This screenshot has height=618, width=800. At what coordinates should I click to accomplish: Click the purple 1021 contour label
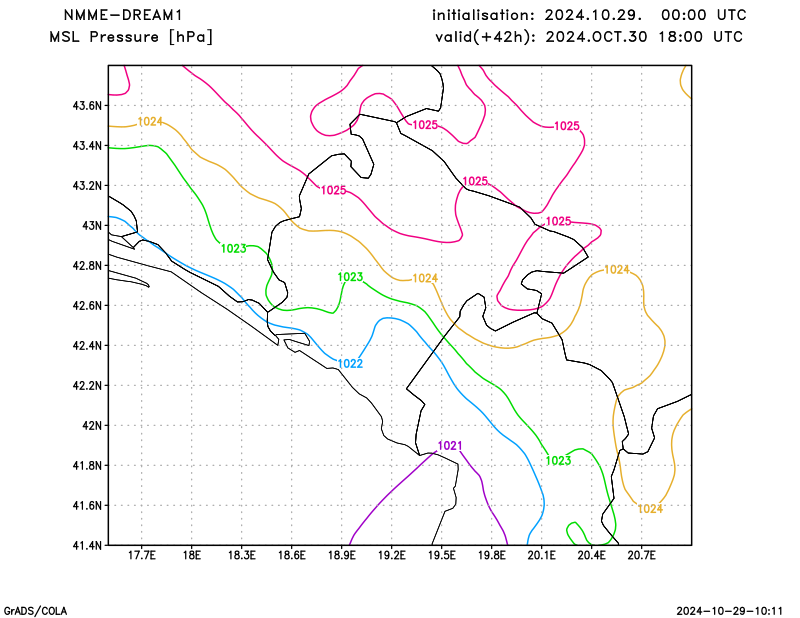tap(450, 446)
